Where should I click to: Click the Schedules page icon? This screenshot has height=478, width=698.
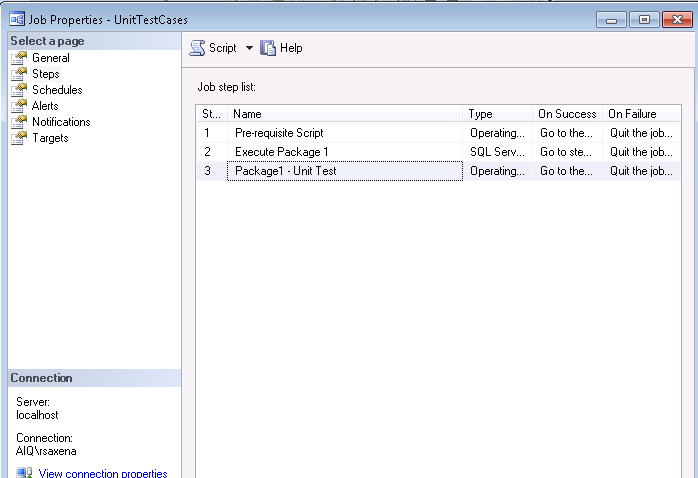(19, 90)
